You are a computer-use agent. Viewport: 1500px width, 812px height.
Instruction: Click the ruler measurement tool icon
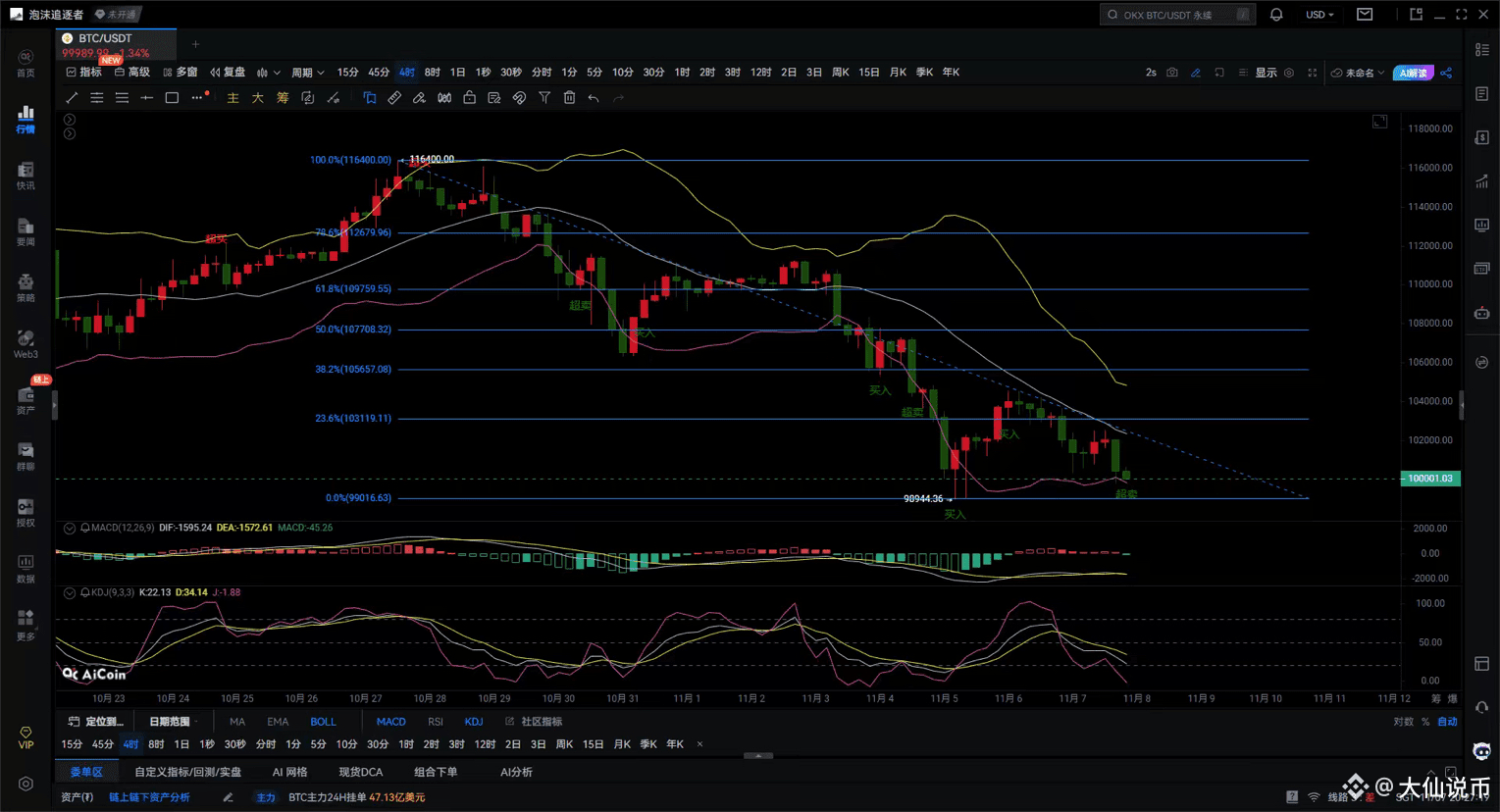pos(394,98)
